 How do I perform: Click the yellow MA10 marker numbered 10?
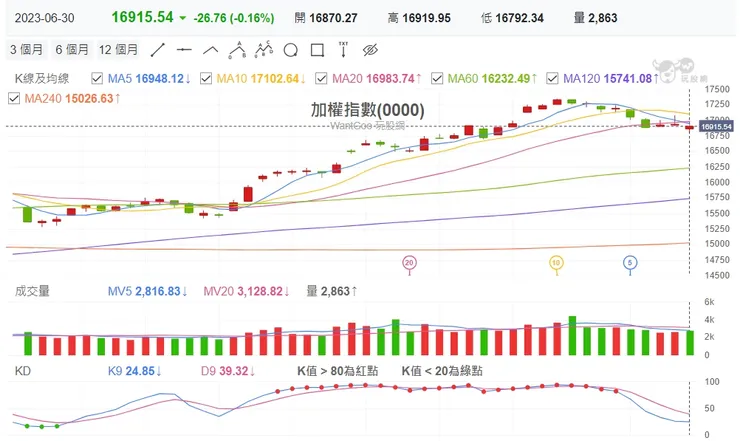point(556,263)
